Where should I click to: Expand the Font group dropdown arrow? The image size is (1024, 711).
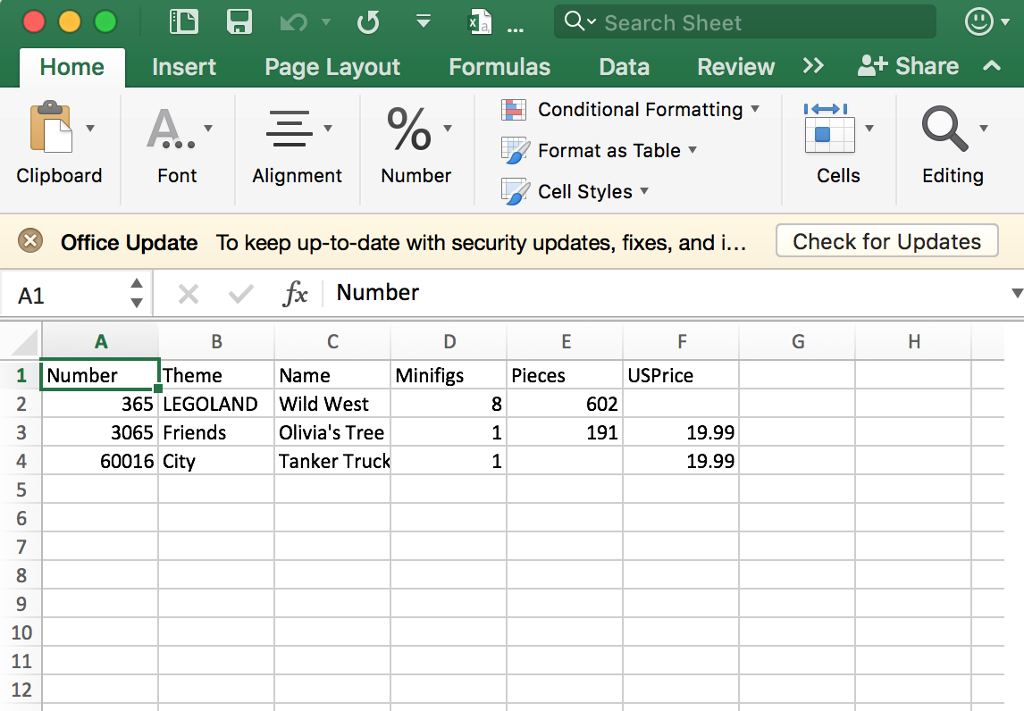[x=208, y=128]
